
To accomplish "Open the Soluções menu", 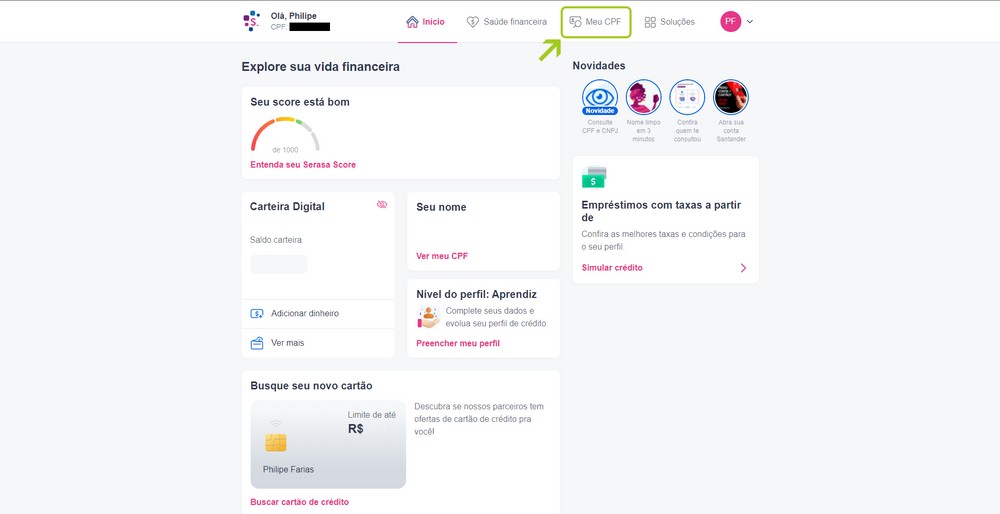I will pos(670,22).
